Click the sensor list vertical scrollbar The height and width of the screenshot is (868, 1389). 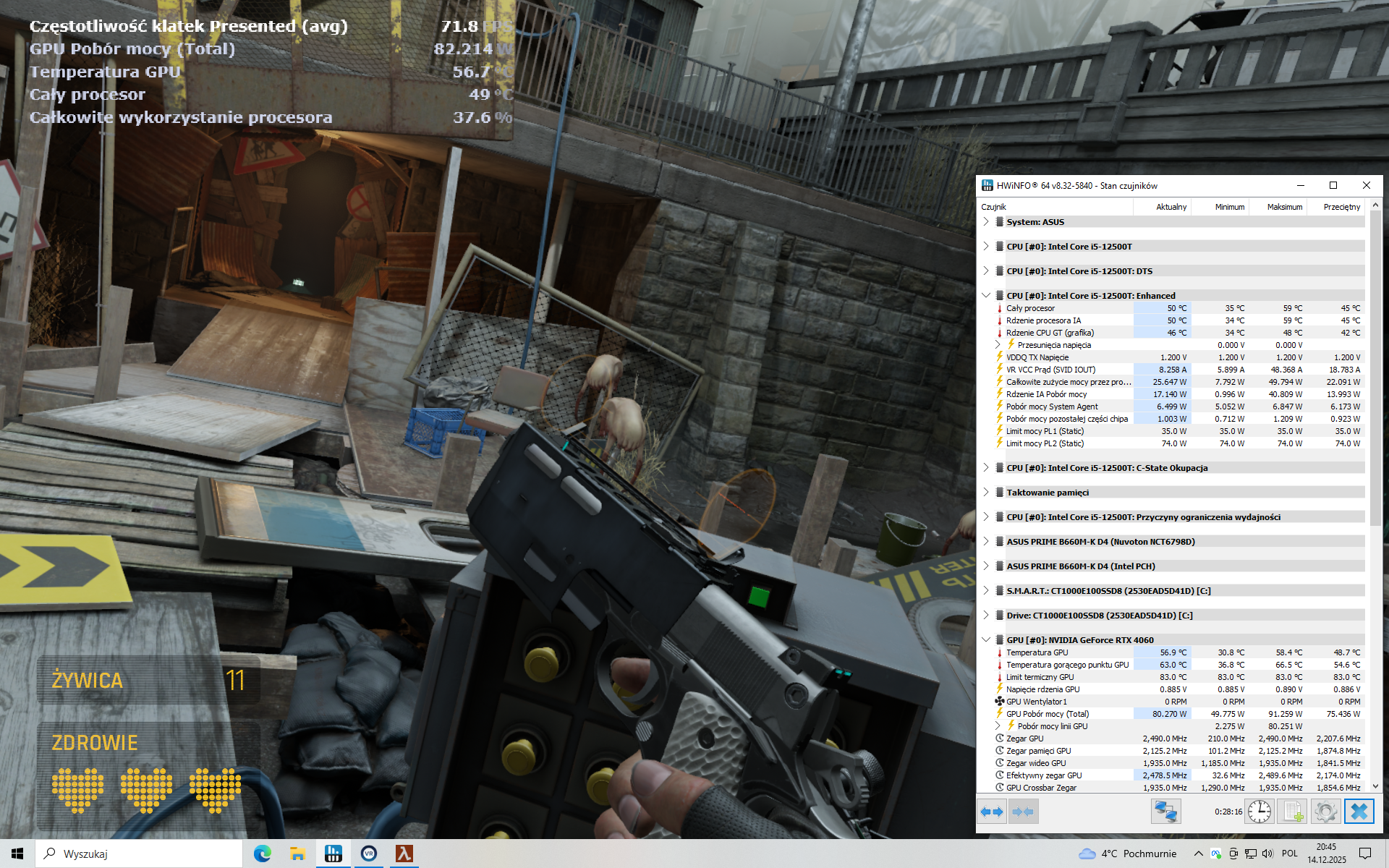coord(1375,369)
